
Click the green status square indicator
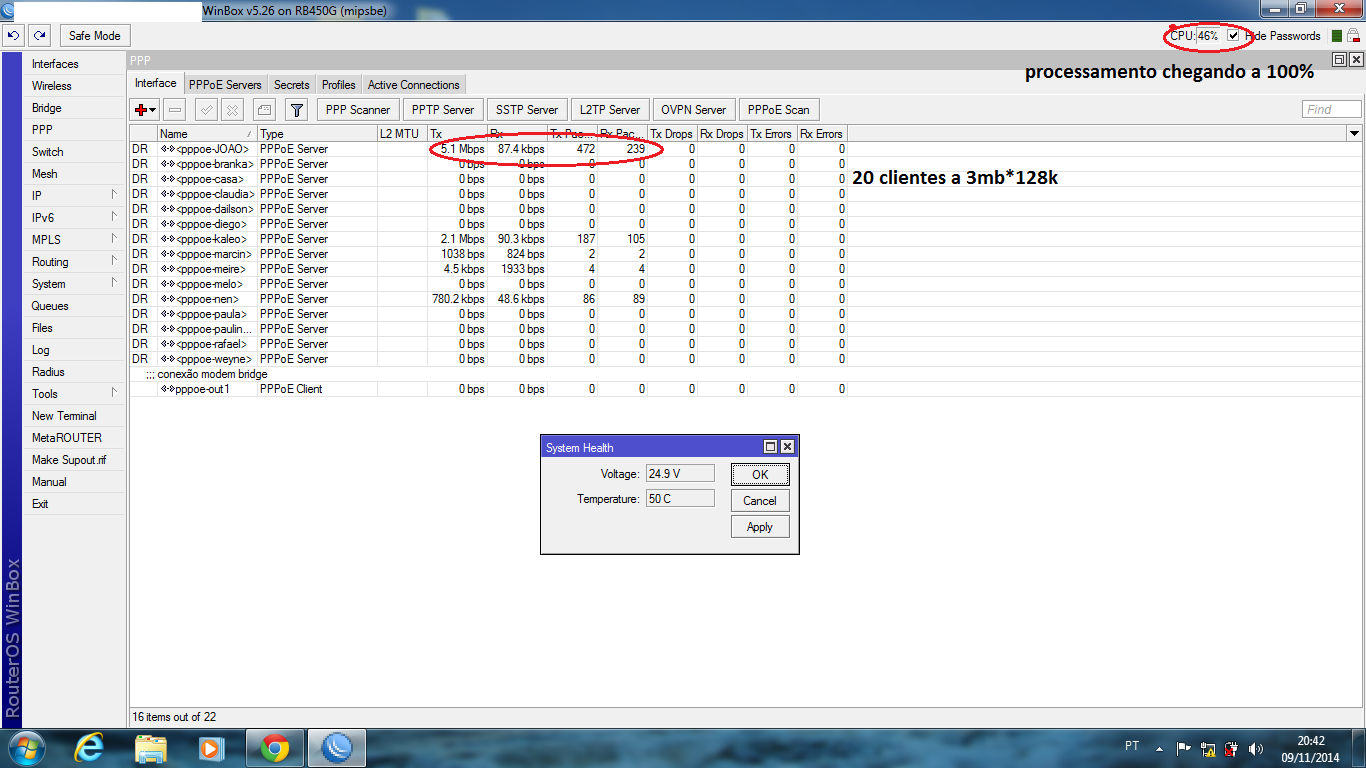tap(1337, 36)
